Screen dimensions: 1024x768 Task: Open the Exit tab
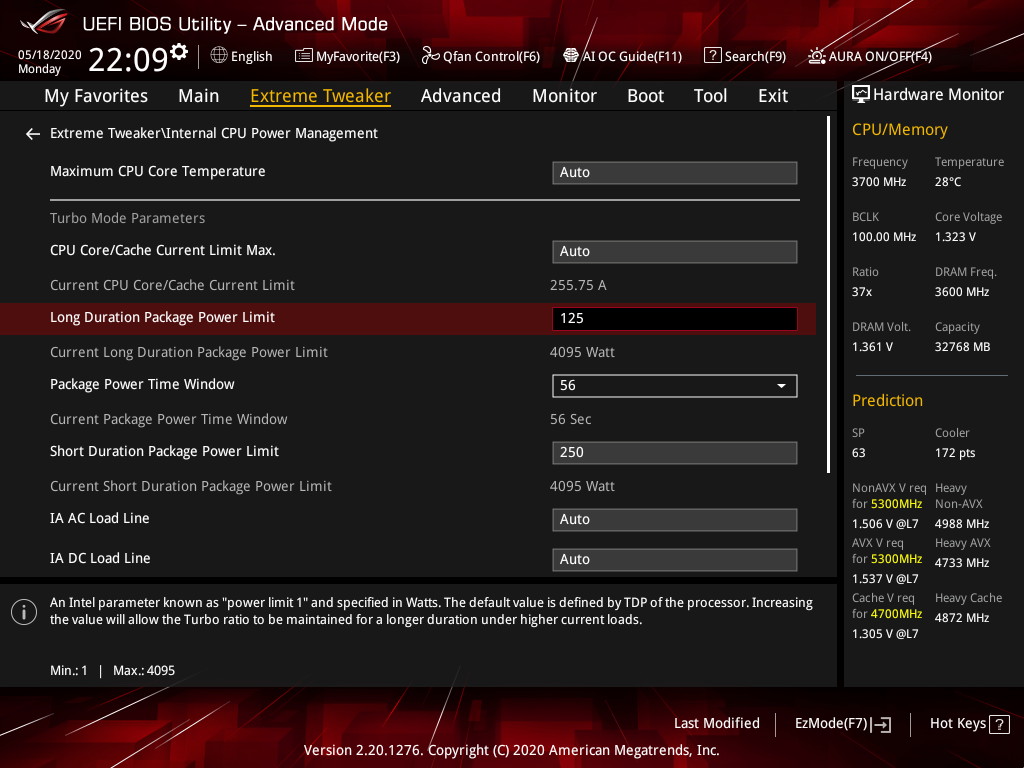pos(773,96)
